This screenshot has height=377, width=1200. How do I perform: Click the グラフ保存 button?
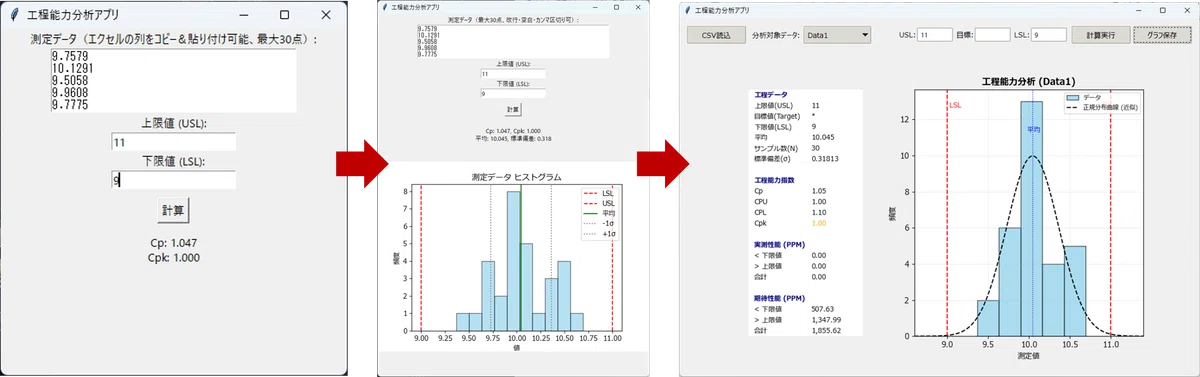pos(1161,34)
